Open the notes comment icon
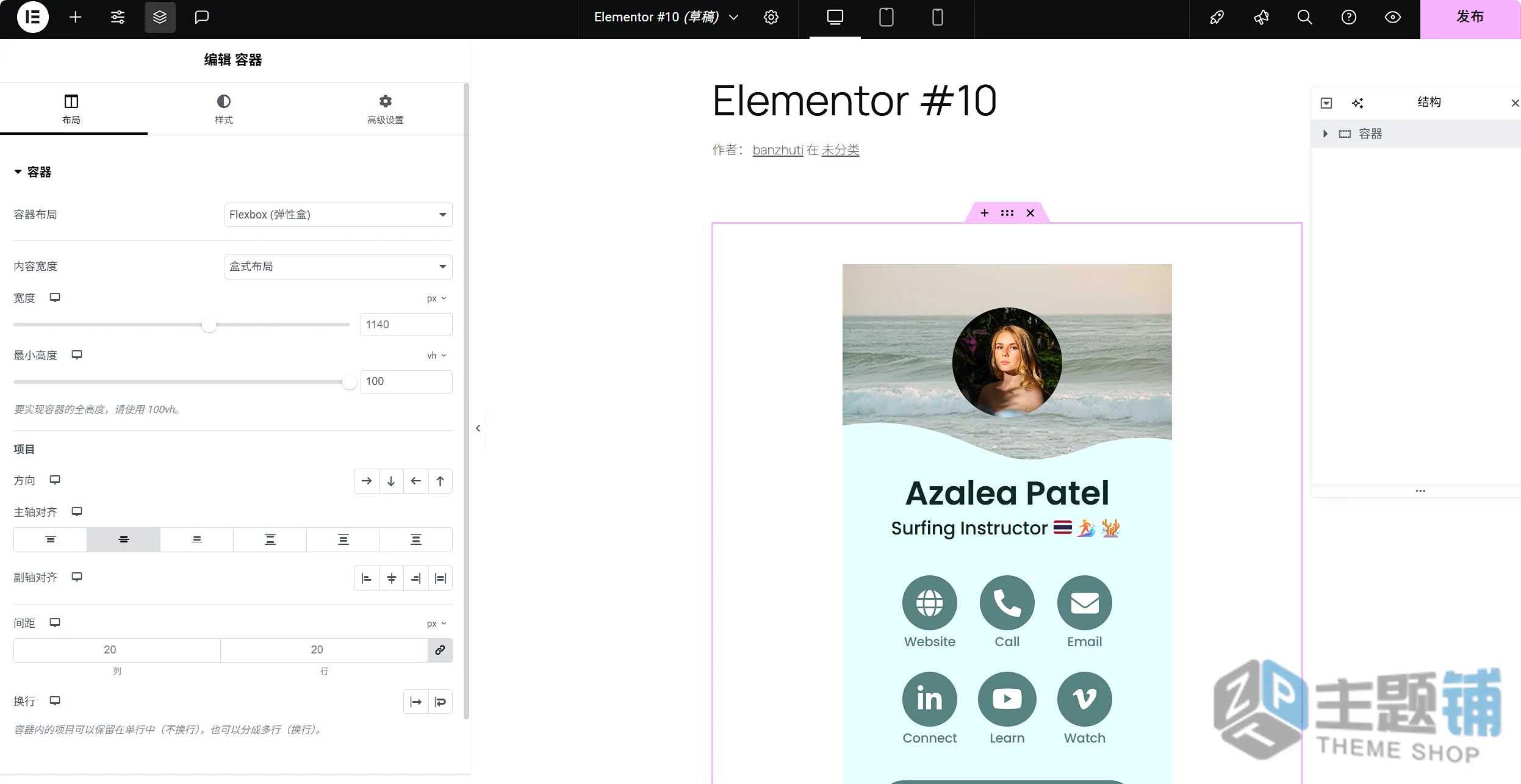This screenshot has height=784, width=1521. coord(202,17)
